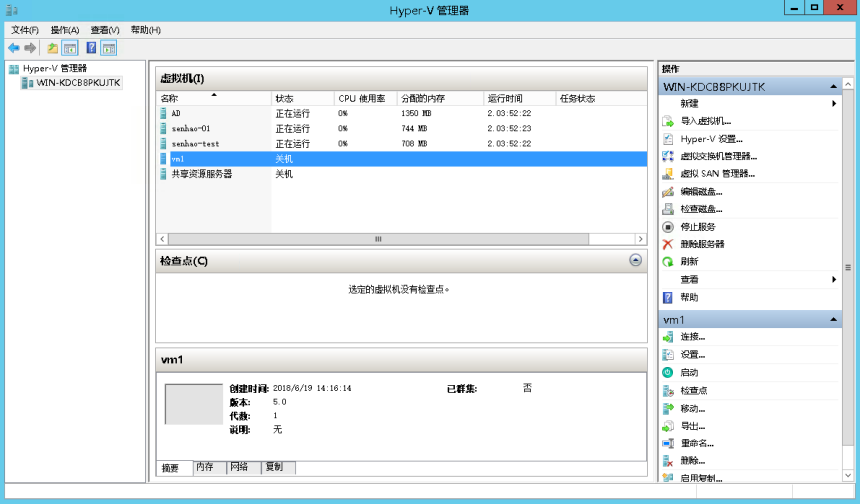Select the 共享资源服务器 virtual machine row
Image resolution: width=860 pixels, height=504 pixels.
click(x=401, y=174)
